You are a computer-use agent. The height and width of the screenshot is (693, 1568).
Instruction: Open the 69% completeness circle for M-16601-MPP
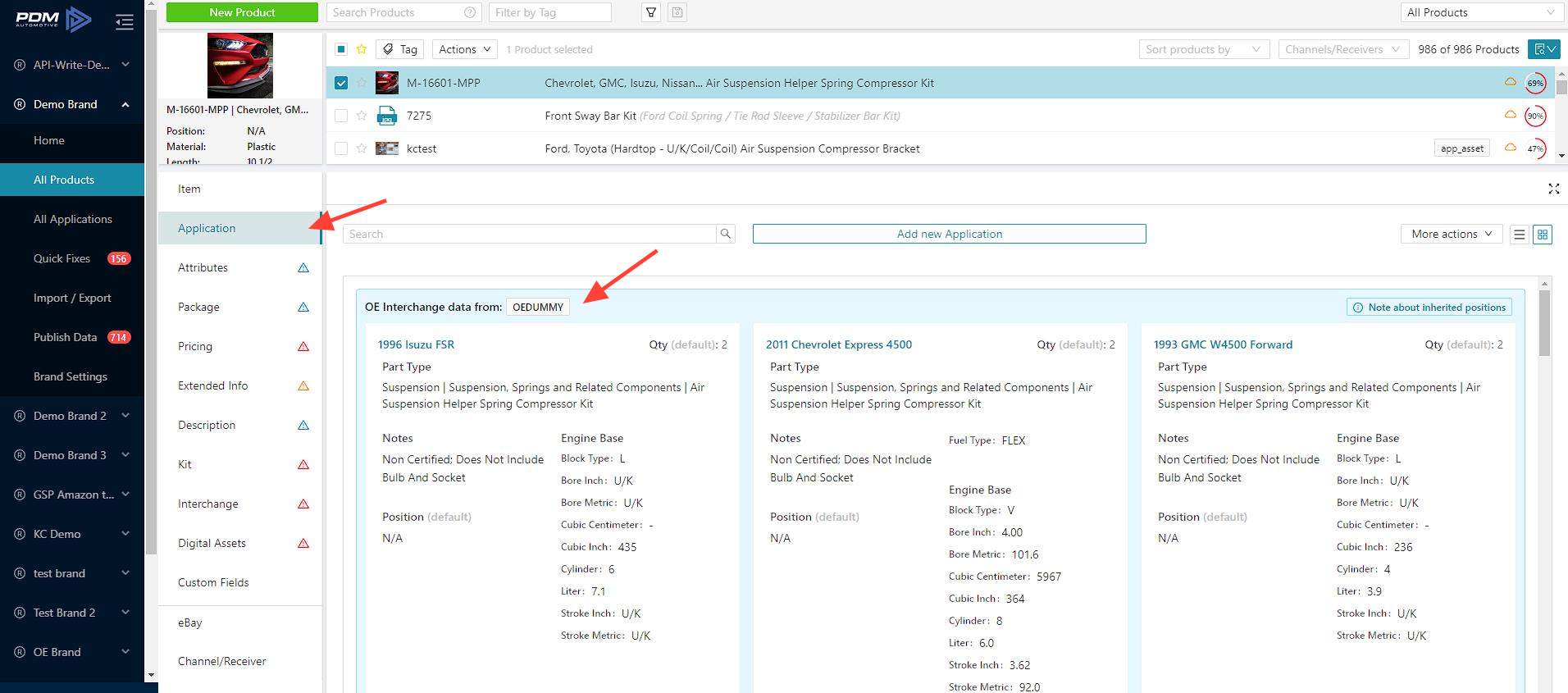[x=1535, y=83]
